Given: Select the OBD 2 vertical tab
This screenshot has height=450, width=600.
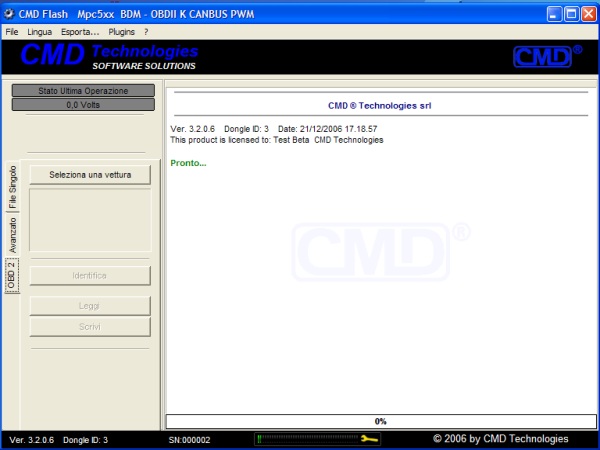Looking at the screenshot, I should [x=12, y=276].
